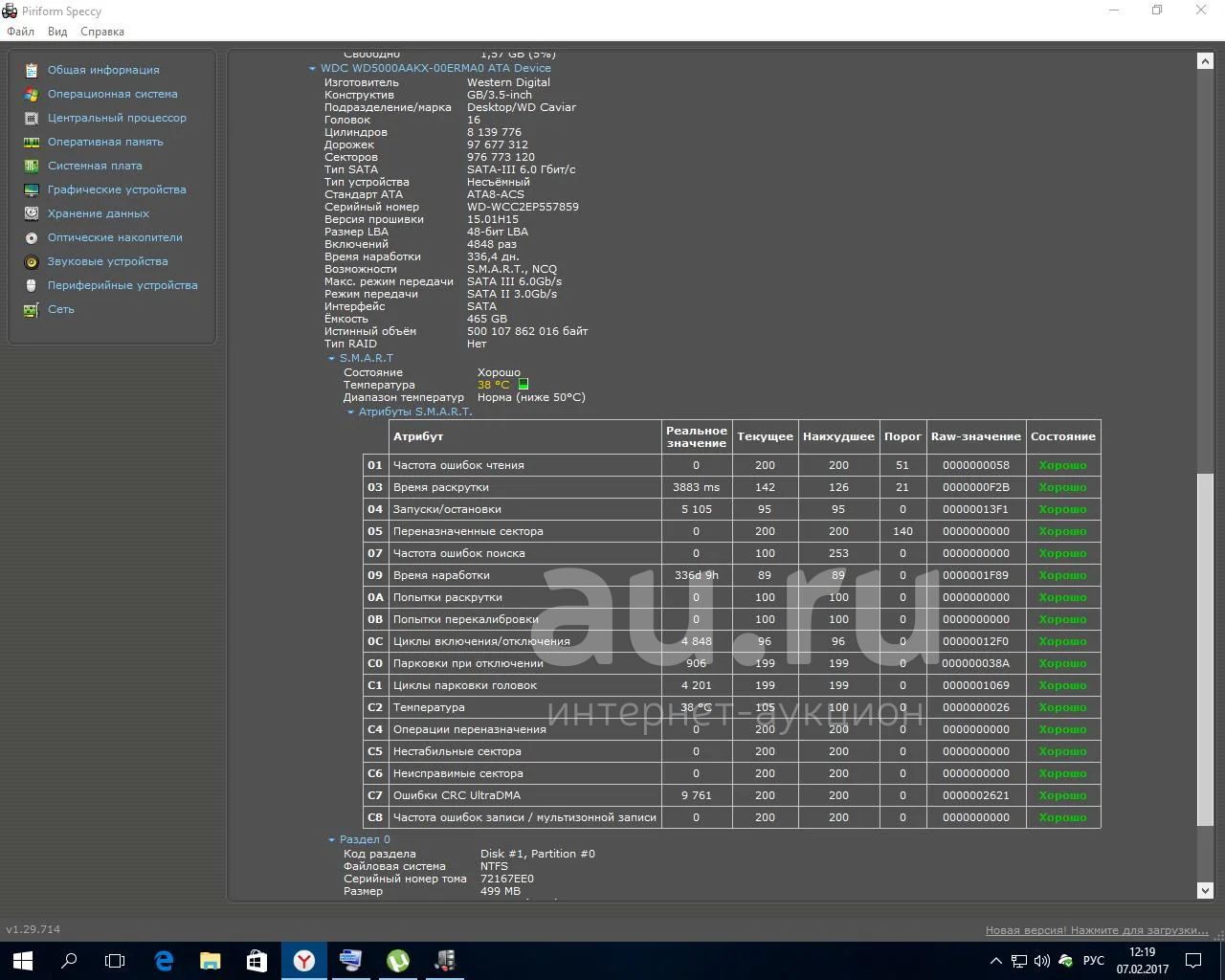Screen dimensions: 1225x980
Task: Open the Файл menu
Action: point(20,32)
